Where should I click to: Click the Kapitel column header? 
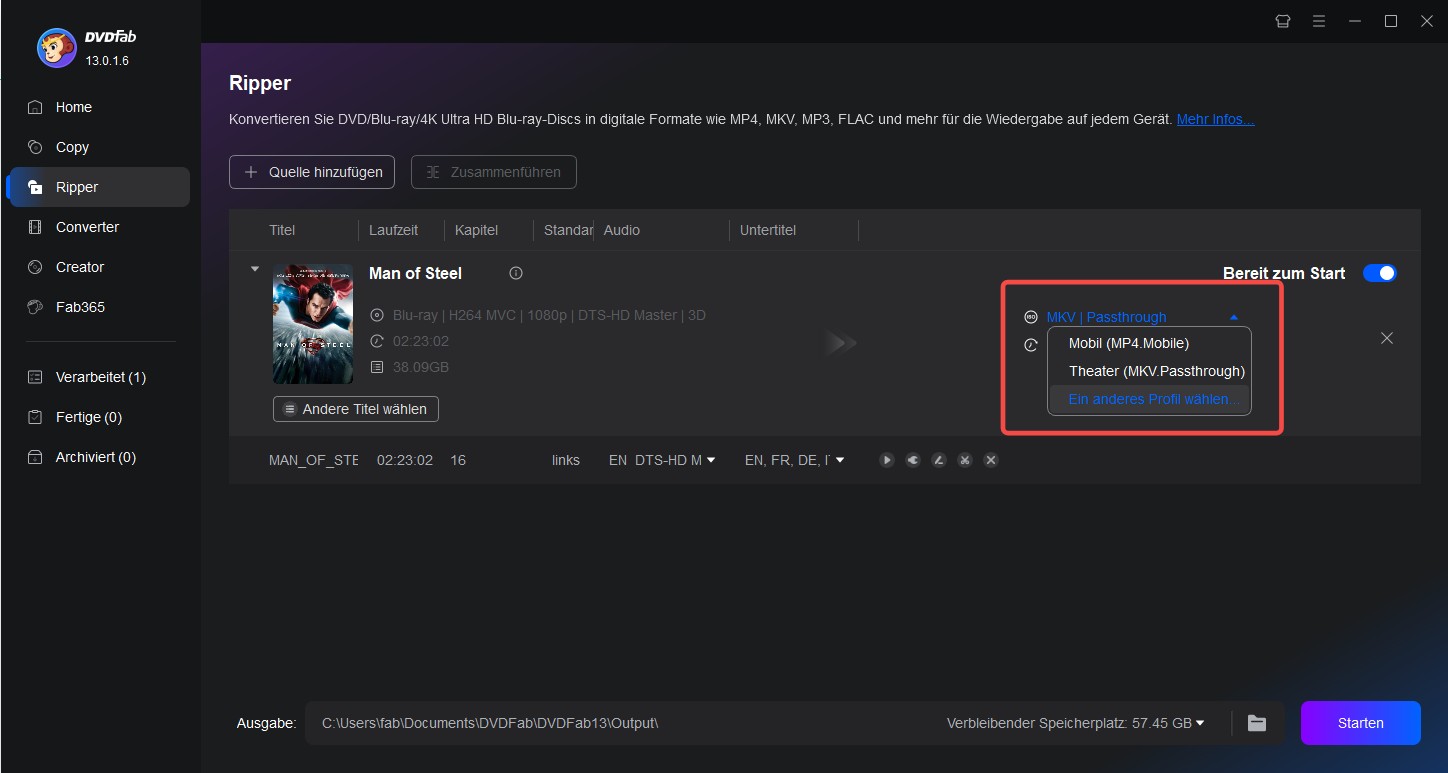click(x=476, y=230)
